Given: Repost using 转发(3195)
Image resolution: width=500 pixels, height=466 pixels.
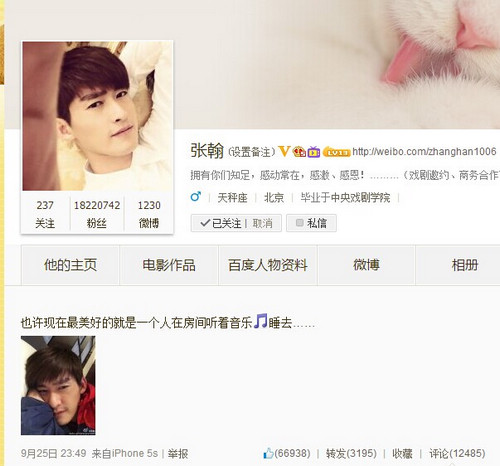Looking at the screenshot, I should click(351, 453).
